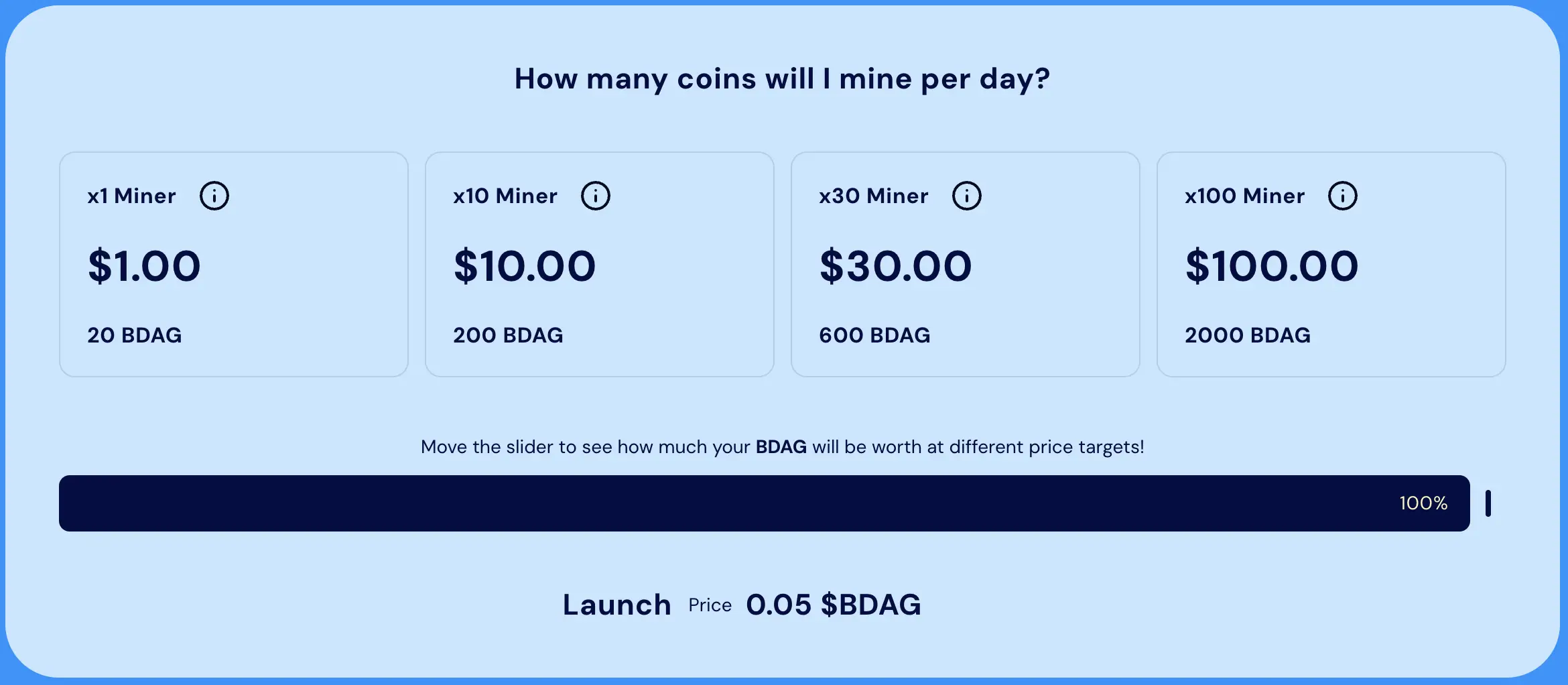This screenshot has height=685, width=1568.
Task: Click the Launch Price 0.05 $BDAG text
Action: coord(742,604)
